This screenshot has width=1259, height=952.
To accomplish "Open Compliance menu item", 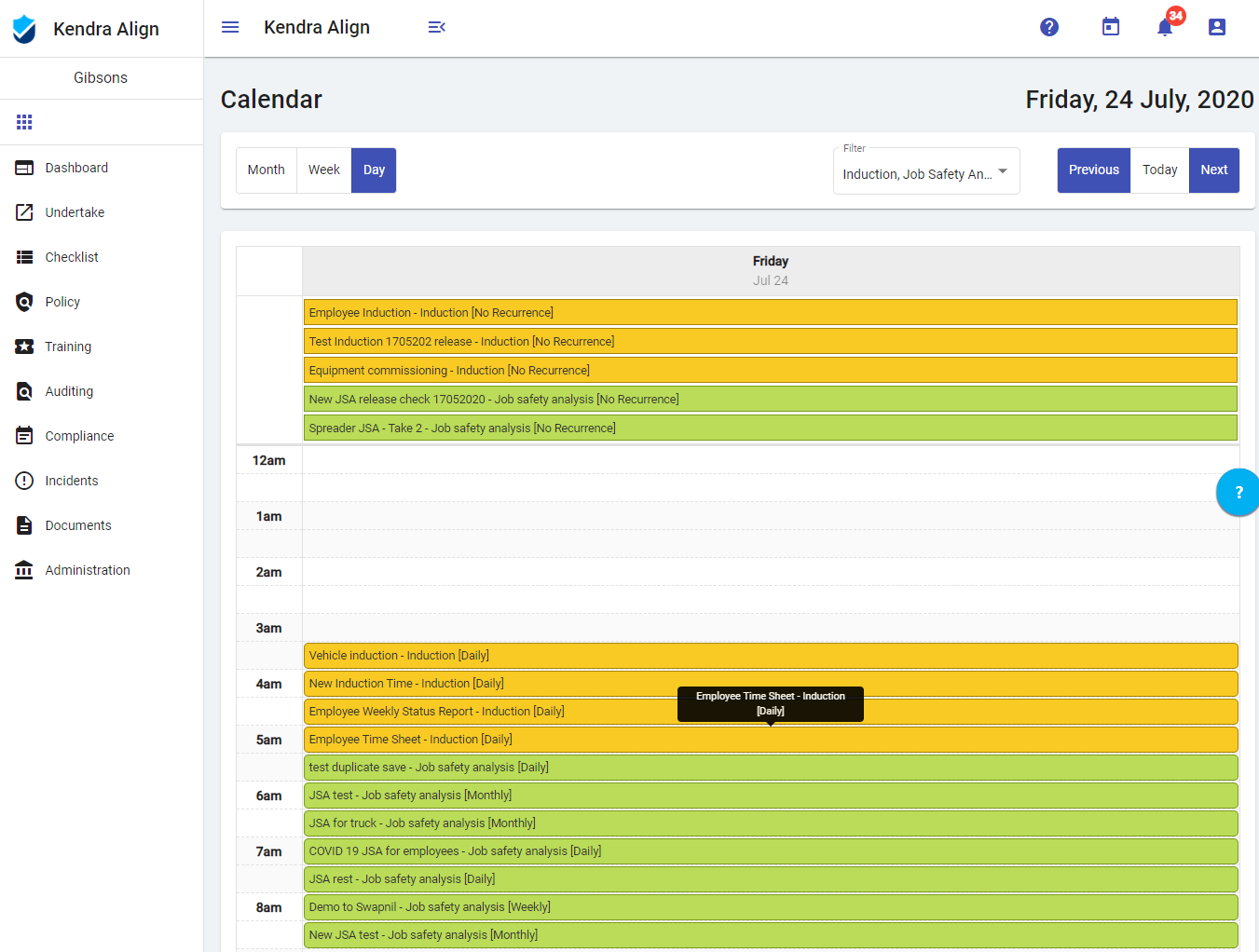I will coord(102,436).
